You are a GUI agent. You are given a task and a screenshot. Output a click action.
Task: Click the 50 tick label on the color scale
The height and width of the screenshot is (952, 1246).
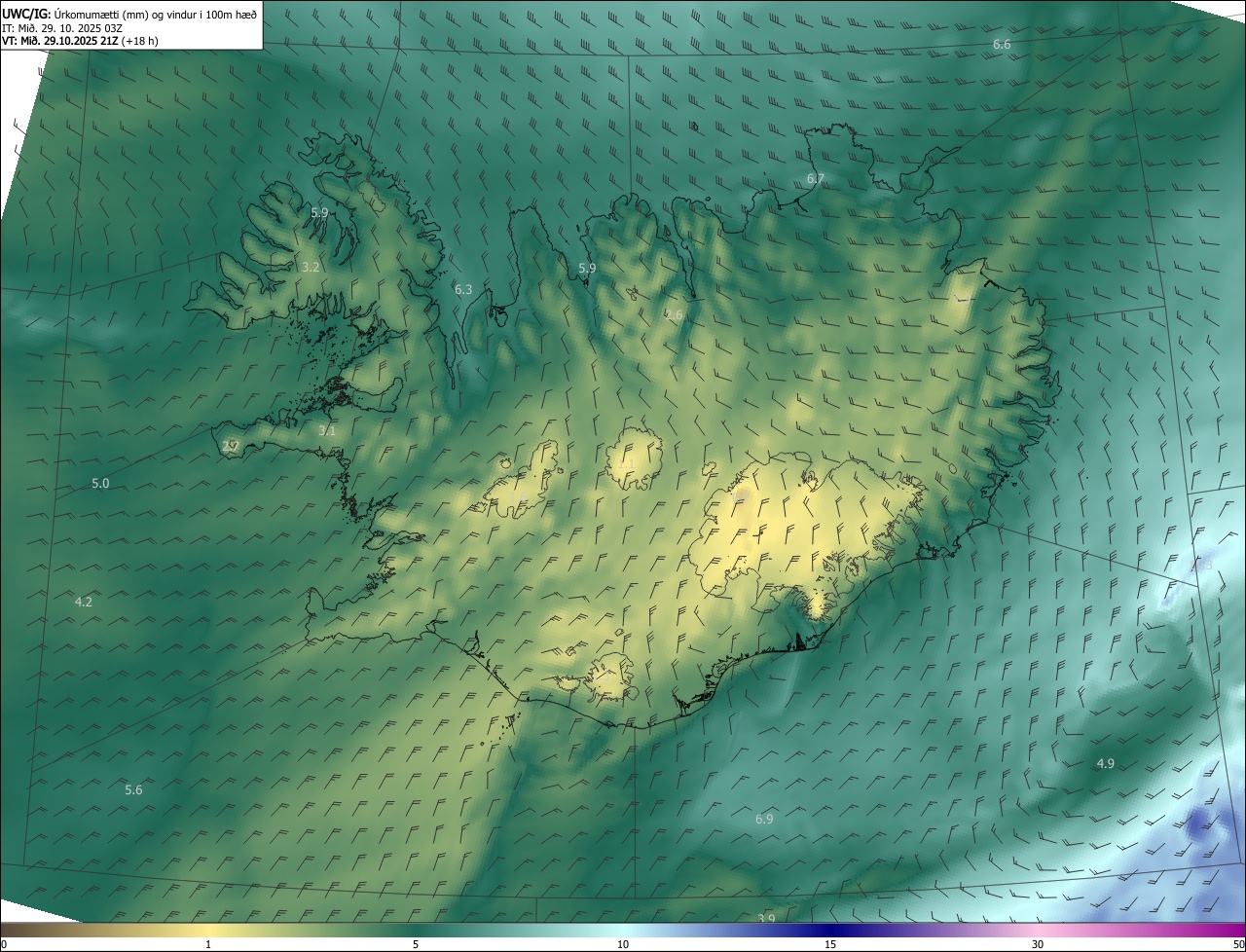1238,944
